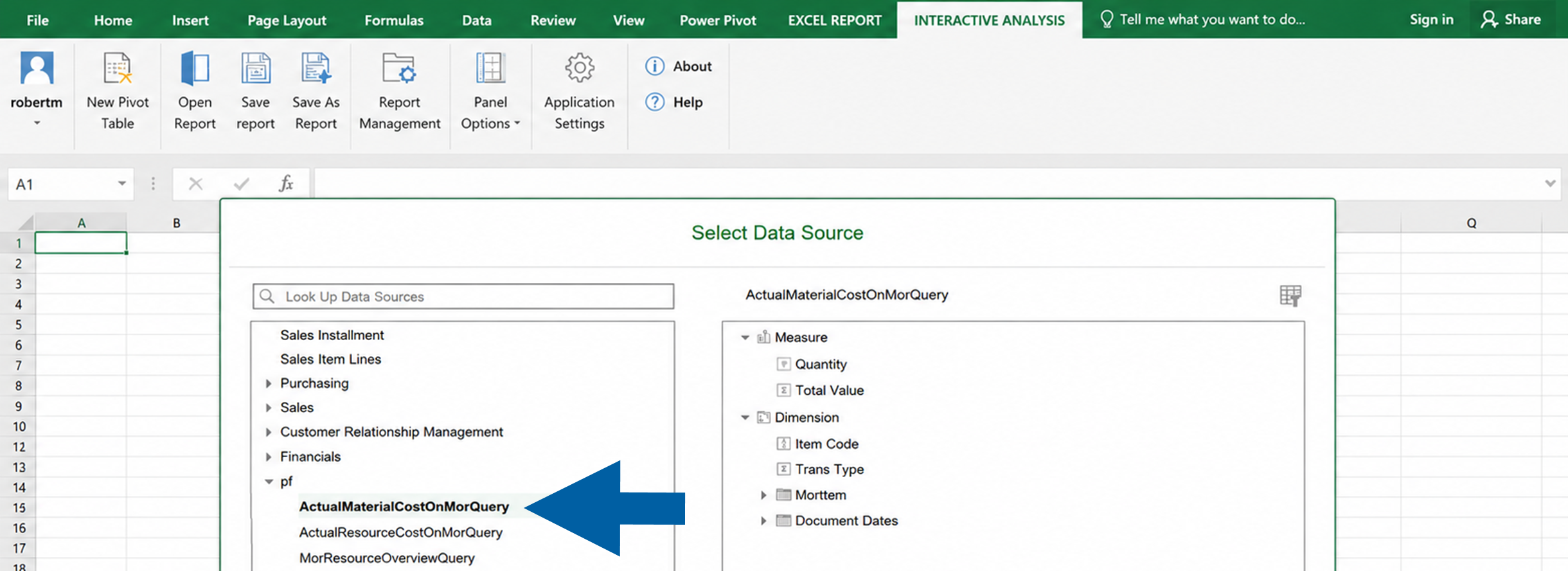
Task: Click the magnifier icon in Look Up field
Action: (x=267, y=296)
